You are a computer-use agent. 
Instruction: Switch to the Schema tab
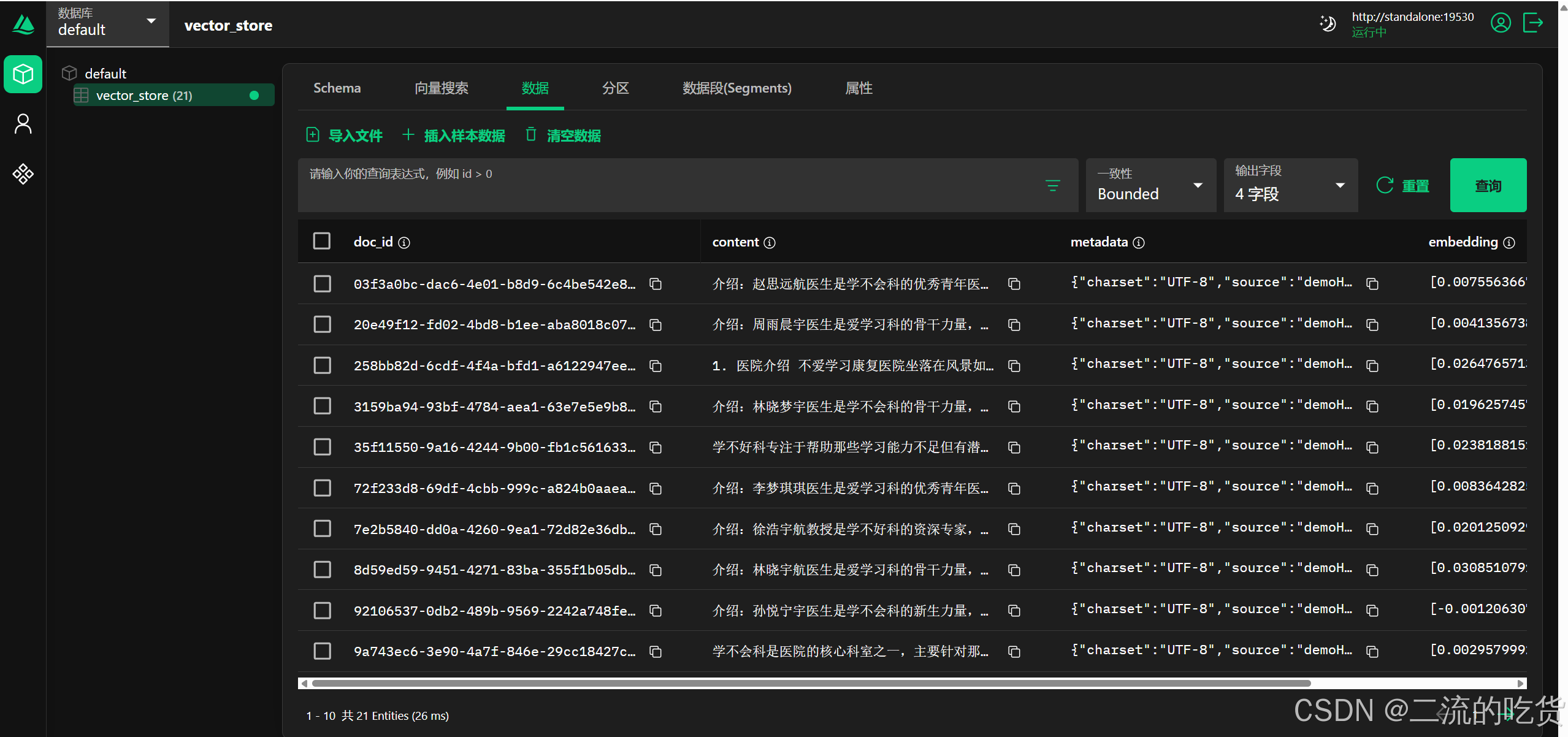336,88
